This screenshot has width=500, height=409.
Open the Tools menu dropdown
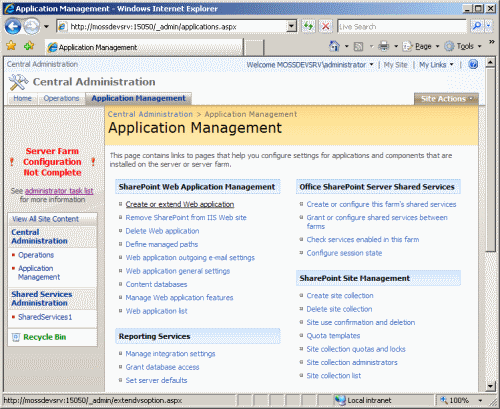pyautogui.click(x=464, y=46)
